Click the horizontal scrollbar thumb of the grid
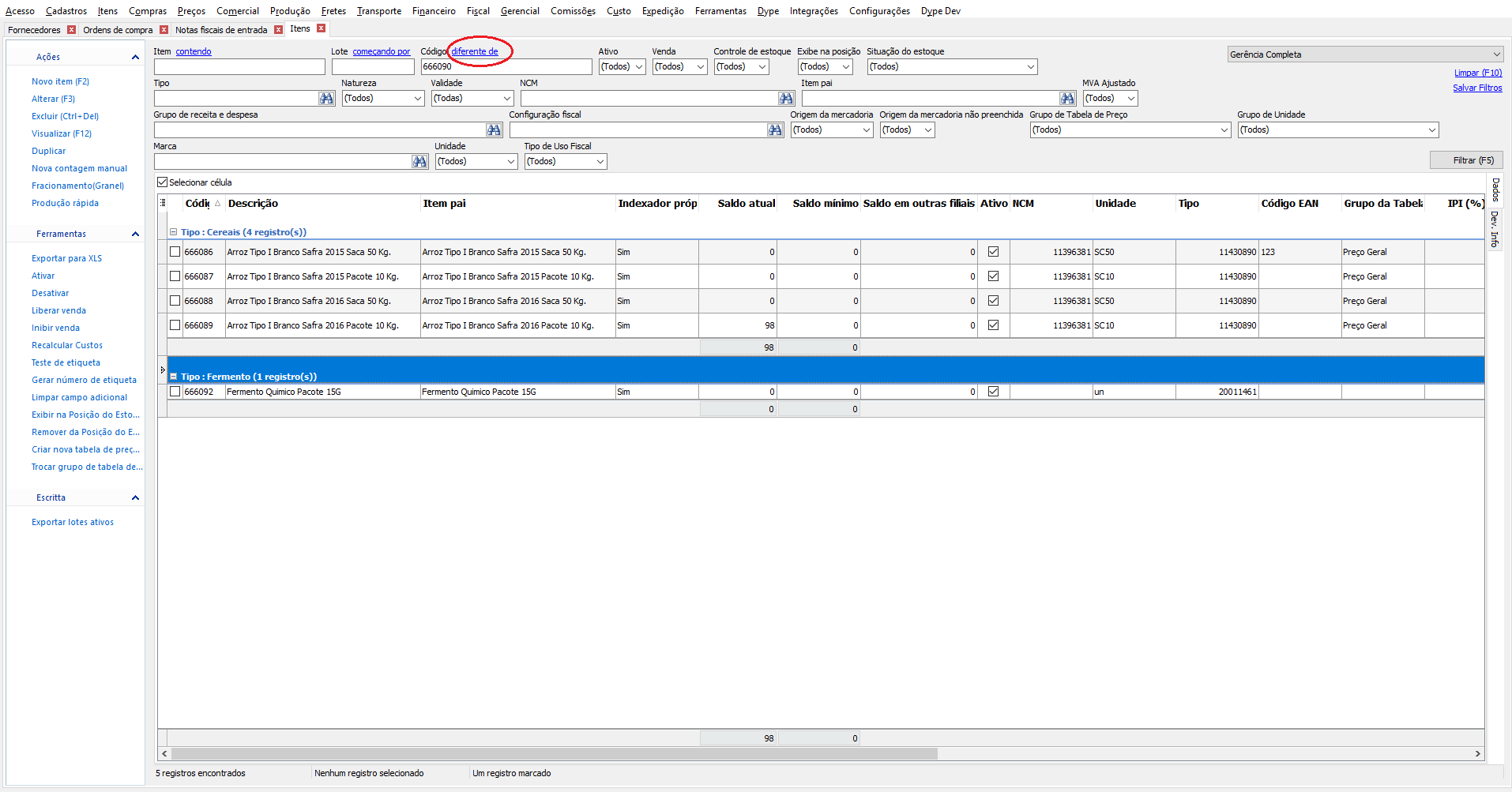1512x792 pixels. [x=554, y=754]
